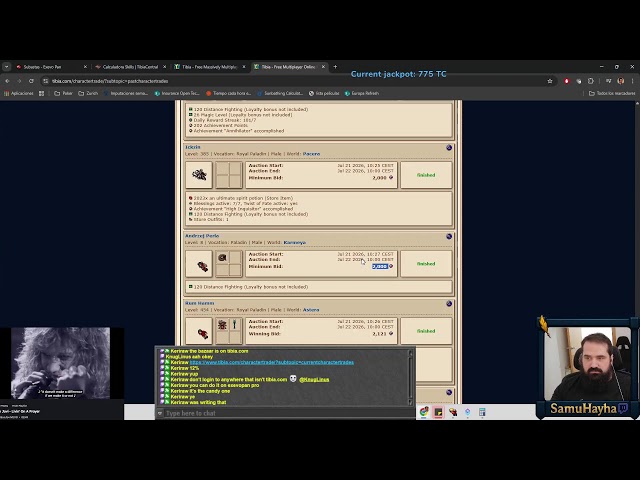Click the music video thumbnail overlay
640x480 pixels.
(x=60, y=363)
